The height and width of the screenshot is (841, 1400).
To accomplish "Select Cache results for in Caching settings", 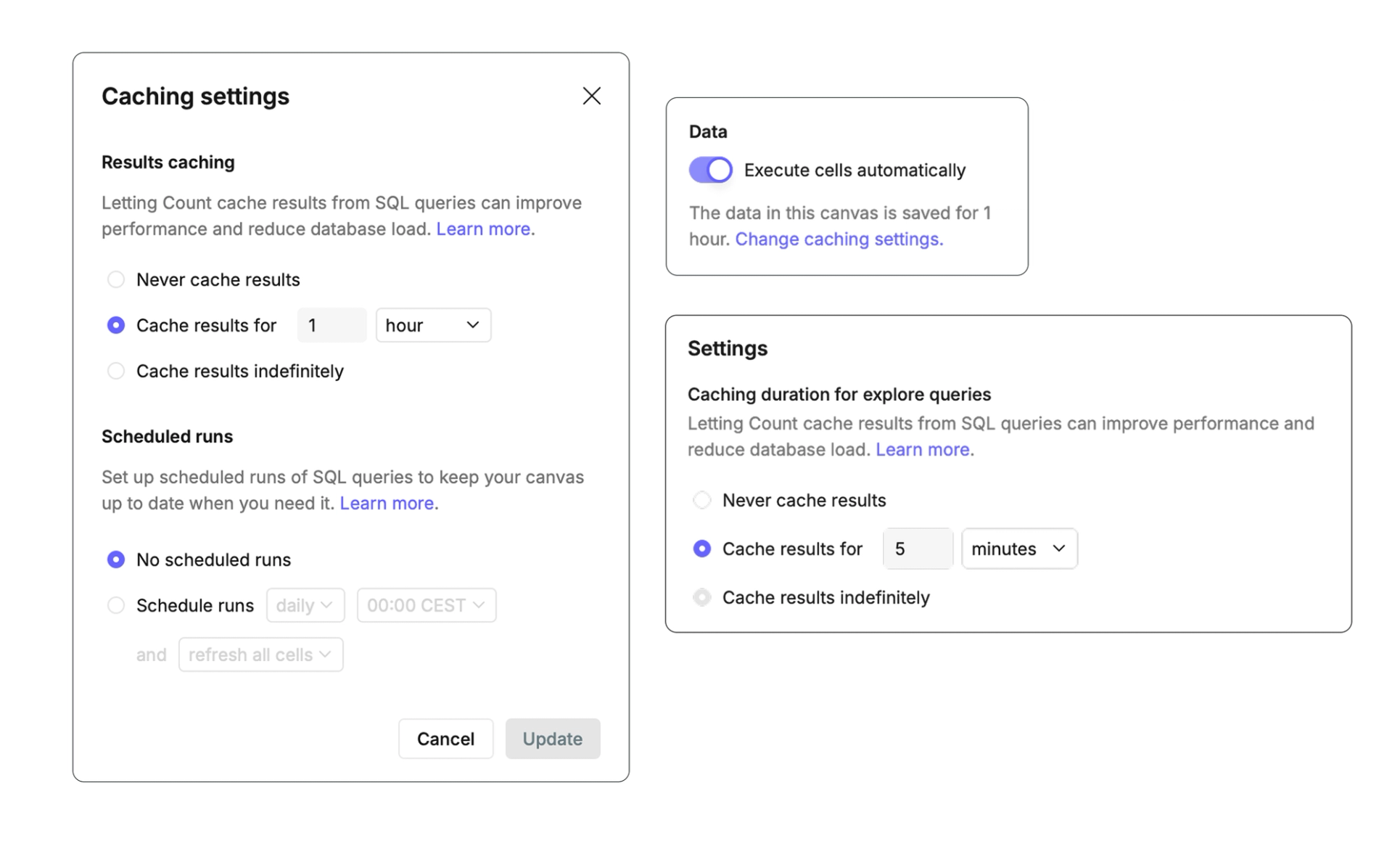I will coord(116,325).
